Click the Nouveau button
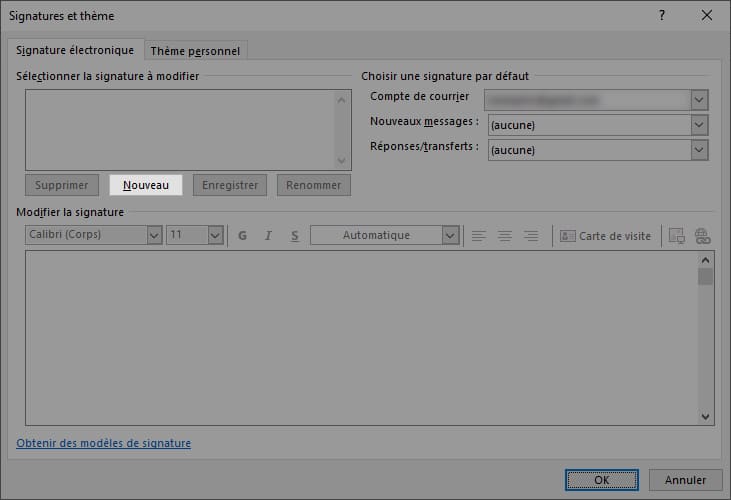The image size is (731, 500). pyautogui.click(x=146, y=185)
